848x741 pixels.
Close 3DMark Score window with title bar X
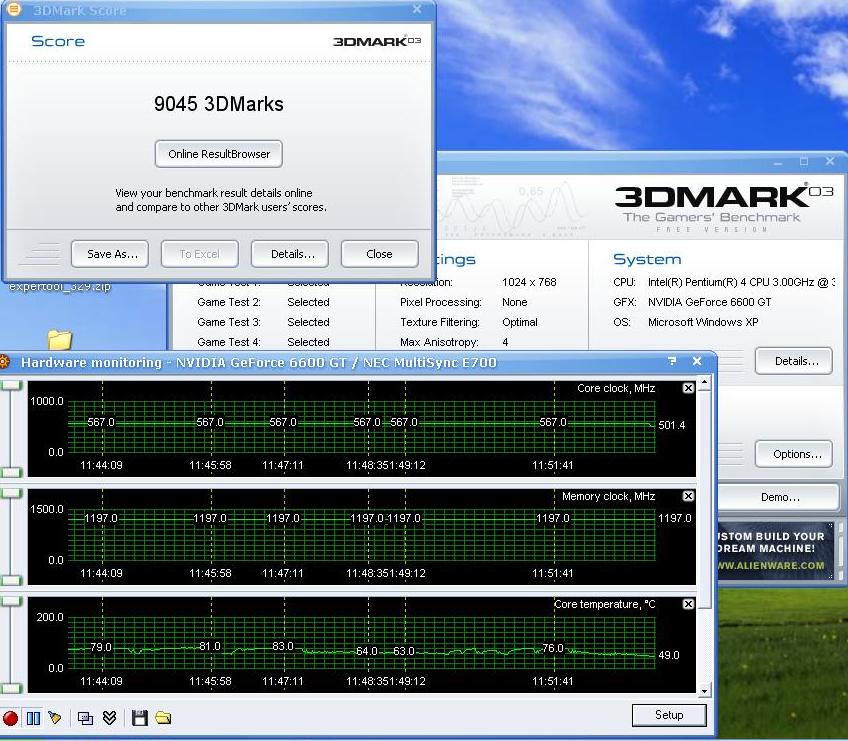[417, 9]
